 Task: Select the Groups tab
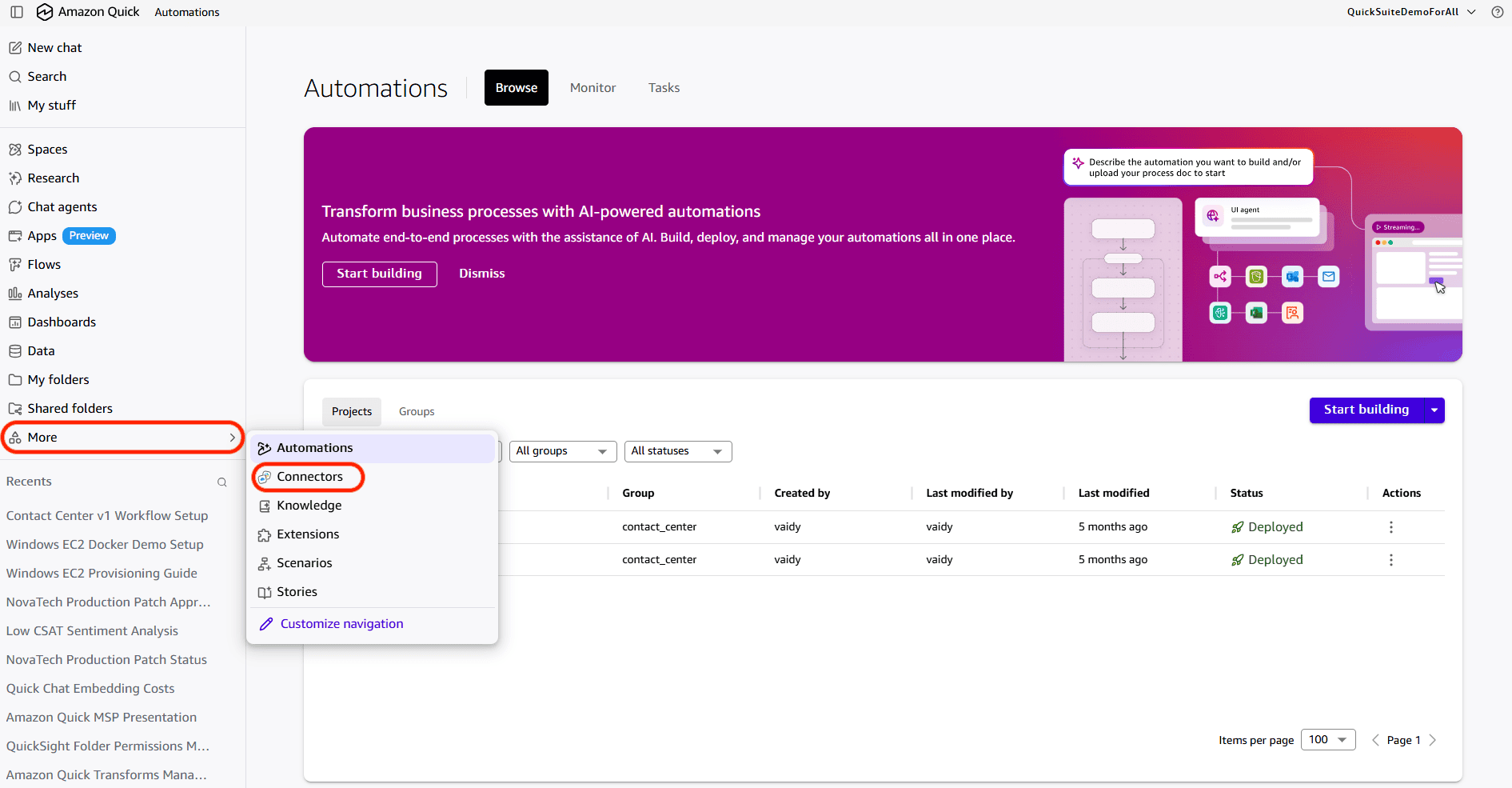[x=417, y=411]
